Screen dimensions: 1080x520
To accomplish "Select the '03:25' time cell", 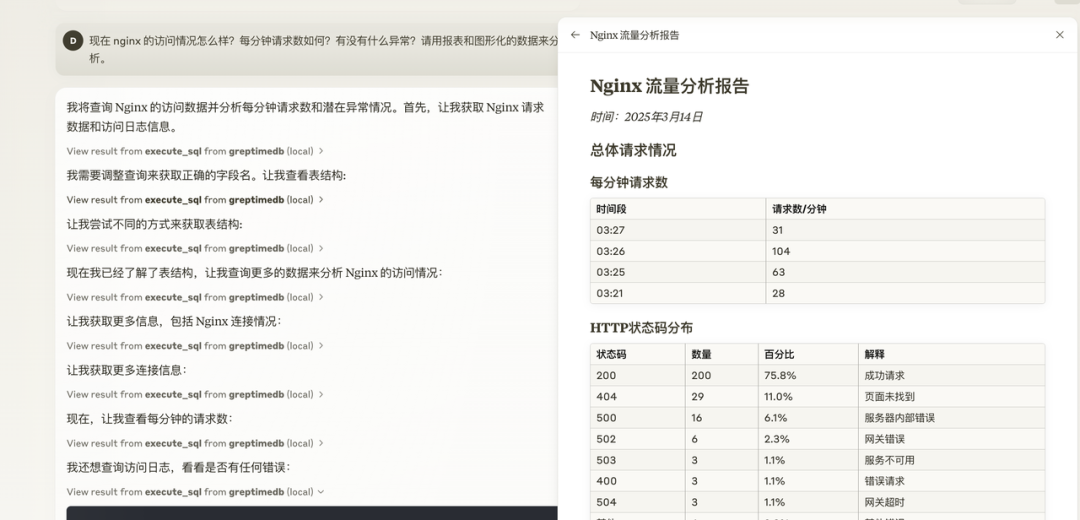I will pos(678,272).
